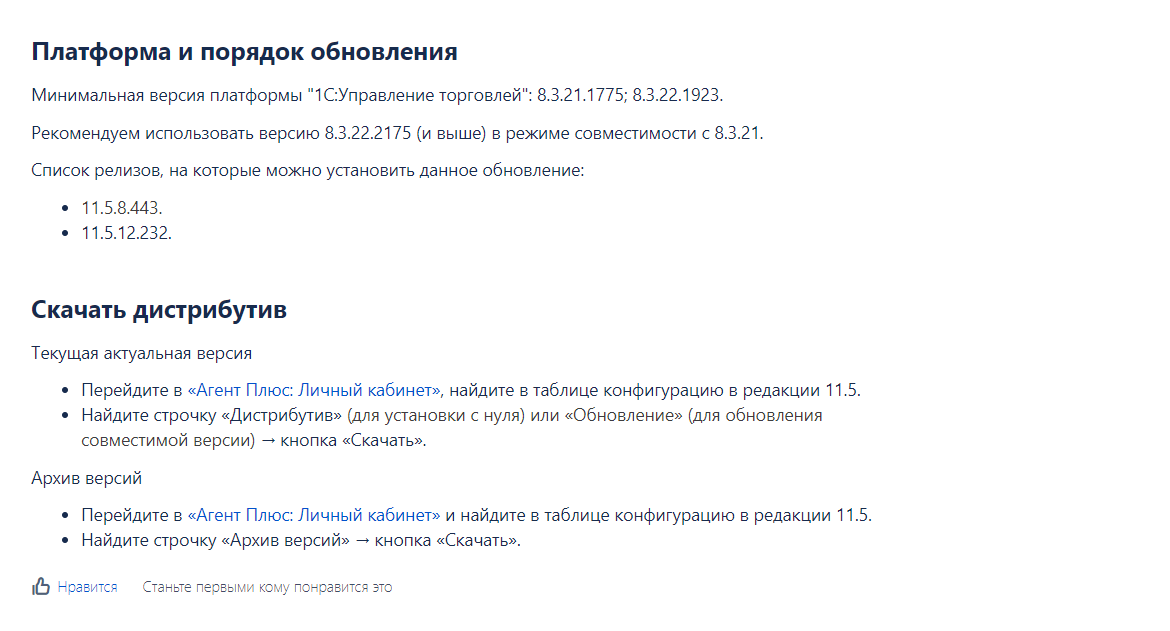Click the version number 8.3.22.1923
Screen dimensions: 1170x631
coord(675,95)
